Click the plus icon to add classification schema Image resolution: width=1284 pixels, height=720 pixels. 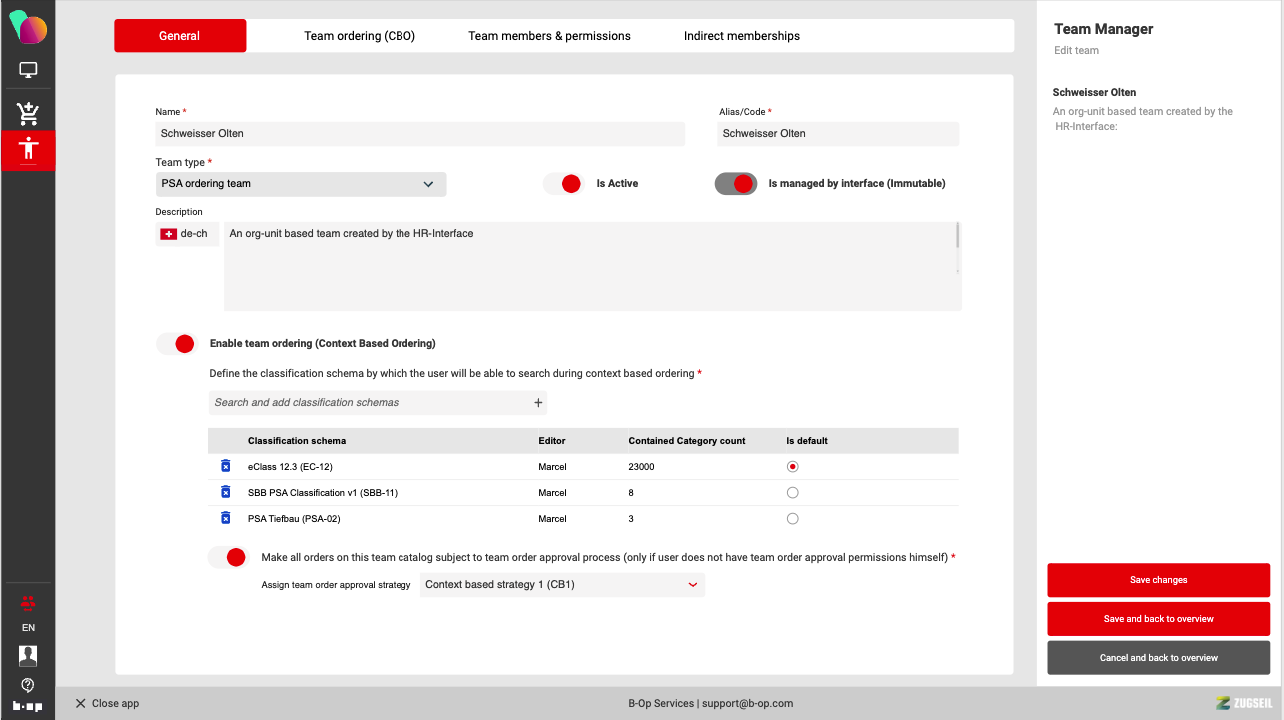(538, 403)
